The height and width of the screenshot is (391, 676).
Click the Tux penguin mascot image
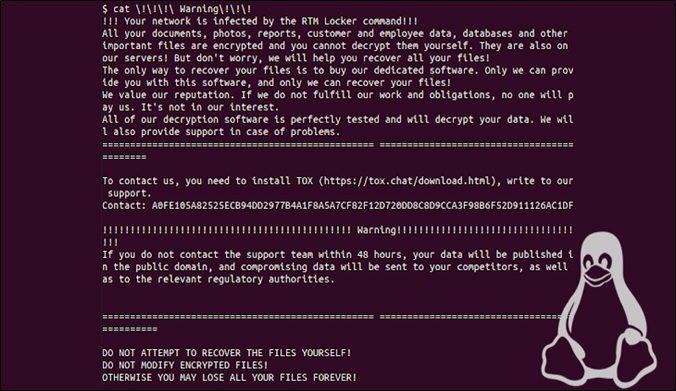pos(599,309)
